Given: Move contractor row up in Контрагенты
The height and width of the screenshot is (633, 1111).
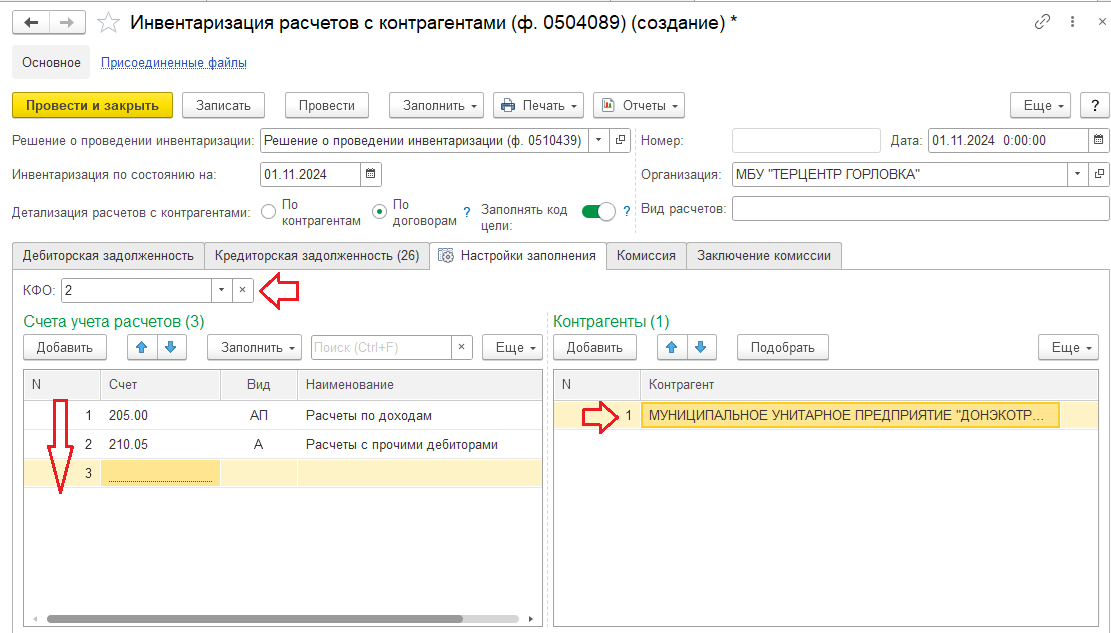Looking at the screenshot, I should pos(672,347).
